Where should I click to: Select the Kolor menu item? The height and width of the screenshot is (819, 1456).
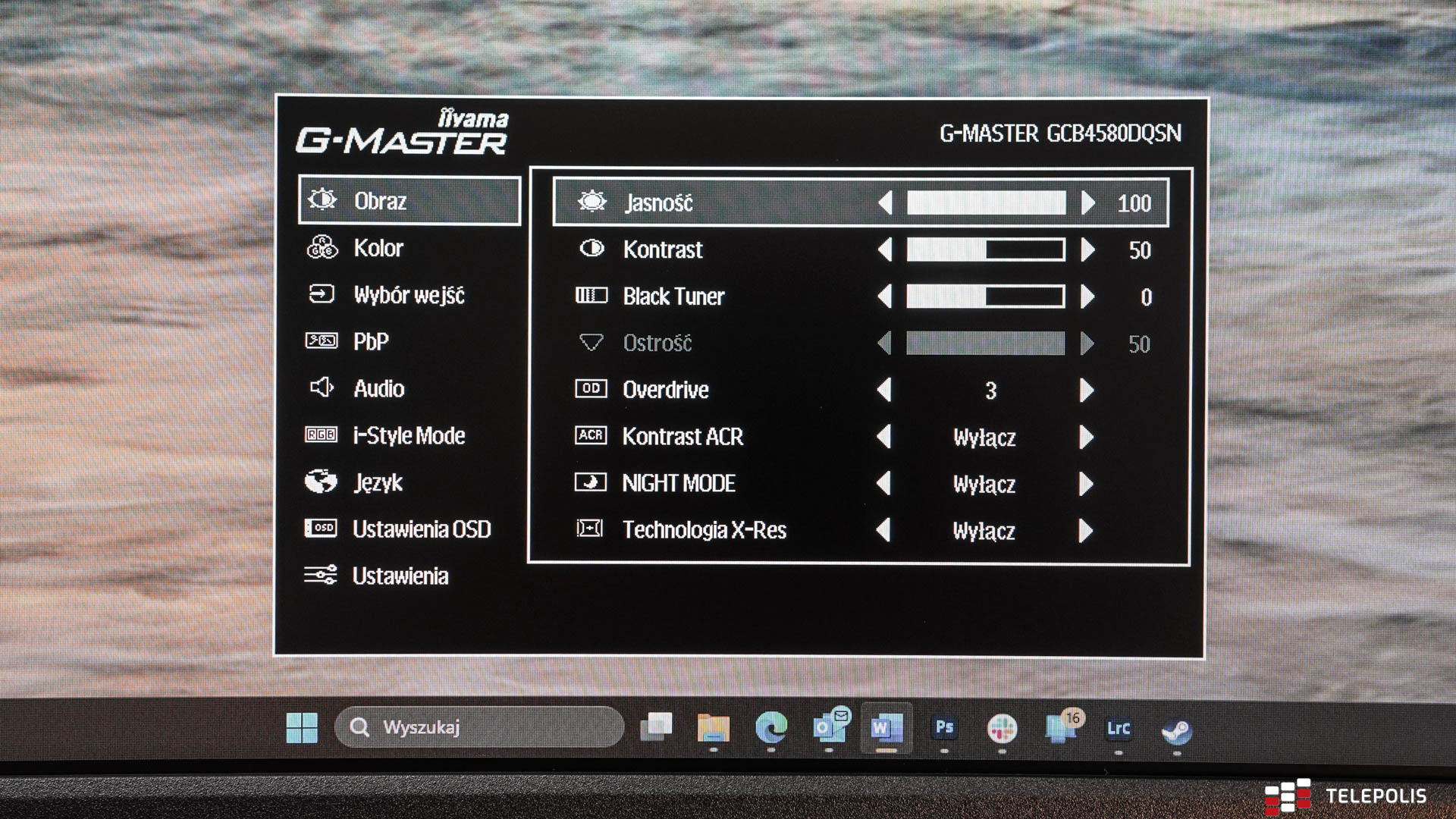(378, 248)
